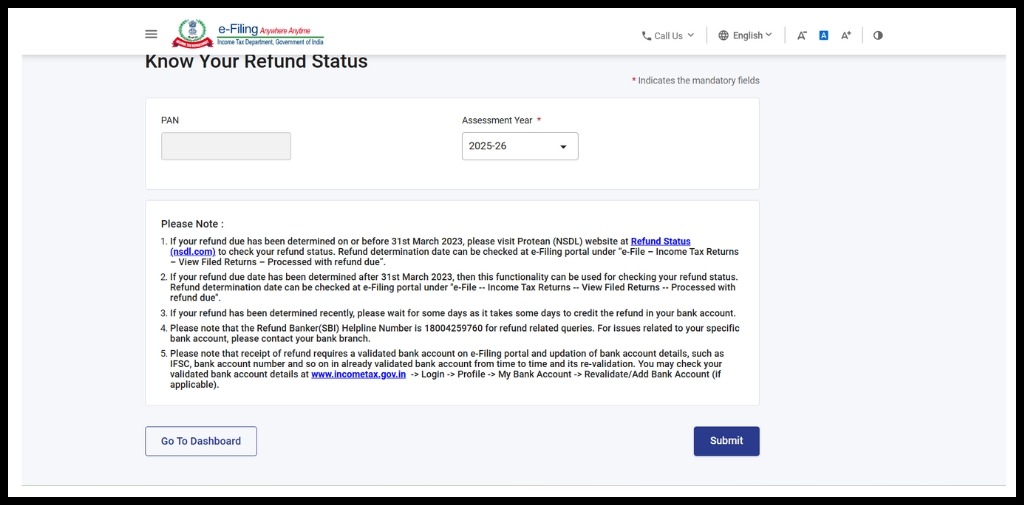Screen dimensions: 1024x505
Task: Increase font size with A+ icon
Action: 846,35
